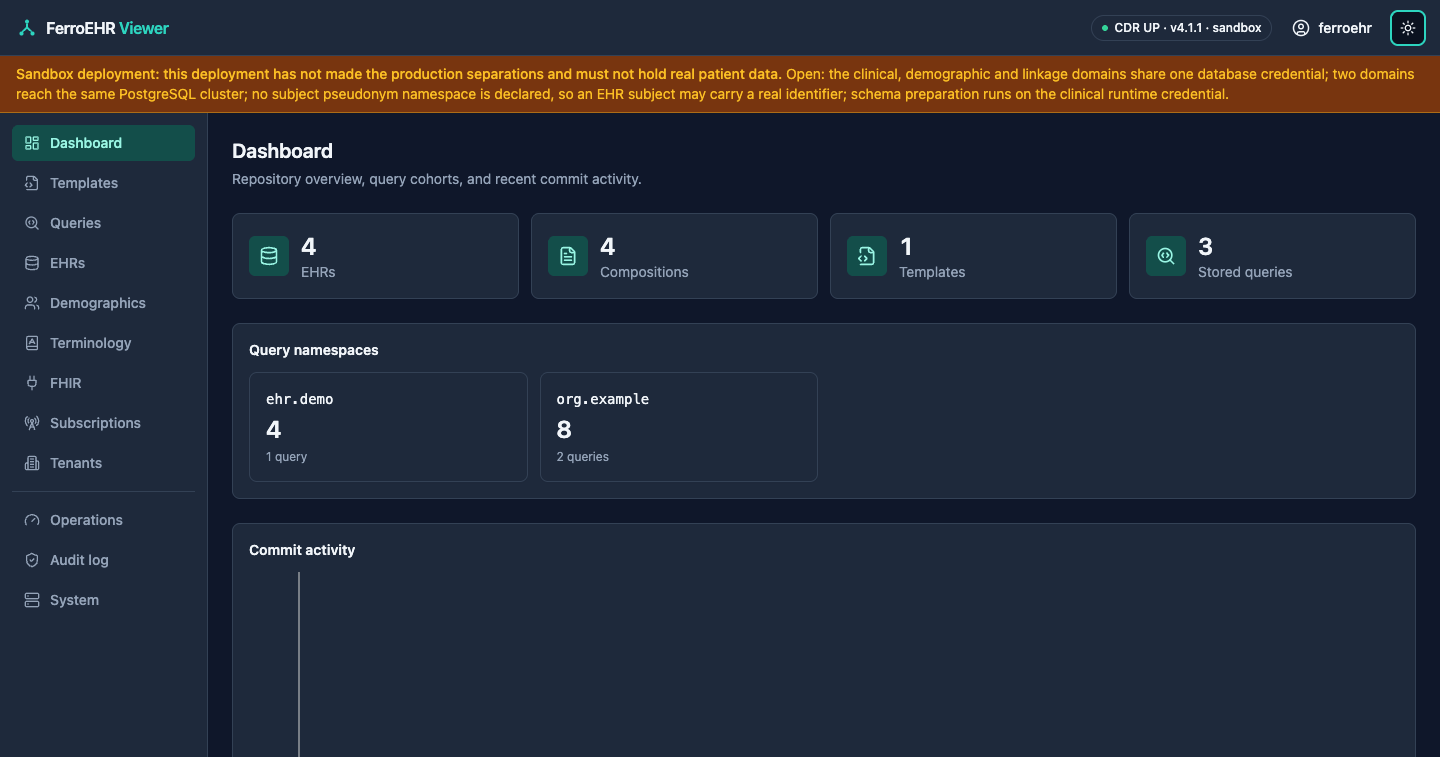Open the EHRs stat card showing 4

pyautogui.click(x=375, y=256)
